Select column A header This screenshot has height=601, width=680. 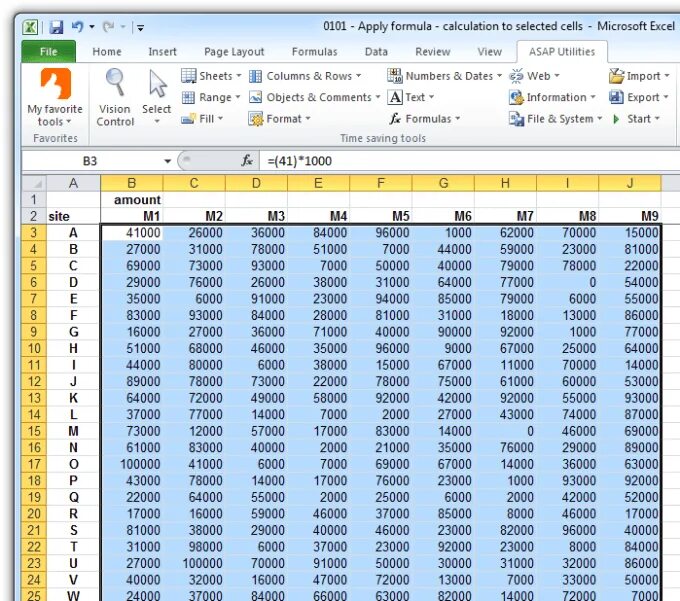pos(73,183)
